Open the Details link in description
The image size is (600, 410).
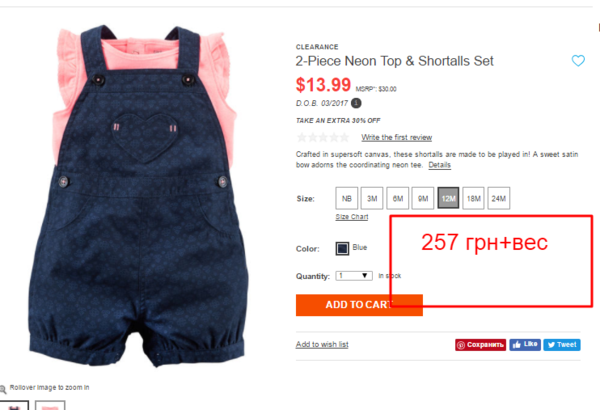pyautogui.click(x=439, y=165)
